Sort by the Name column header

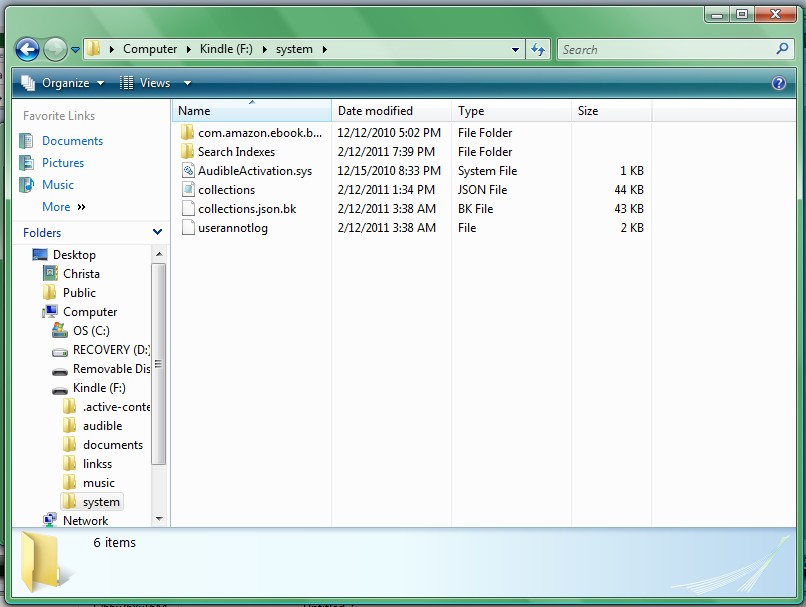coord(252,111)
